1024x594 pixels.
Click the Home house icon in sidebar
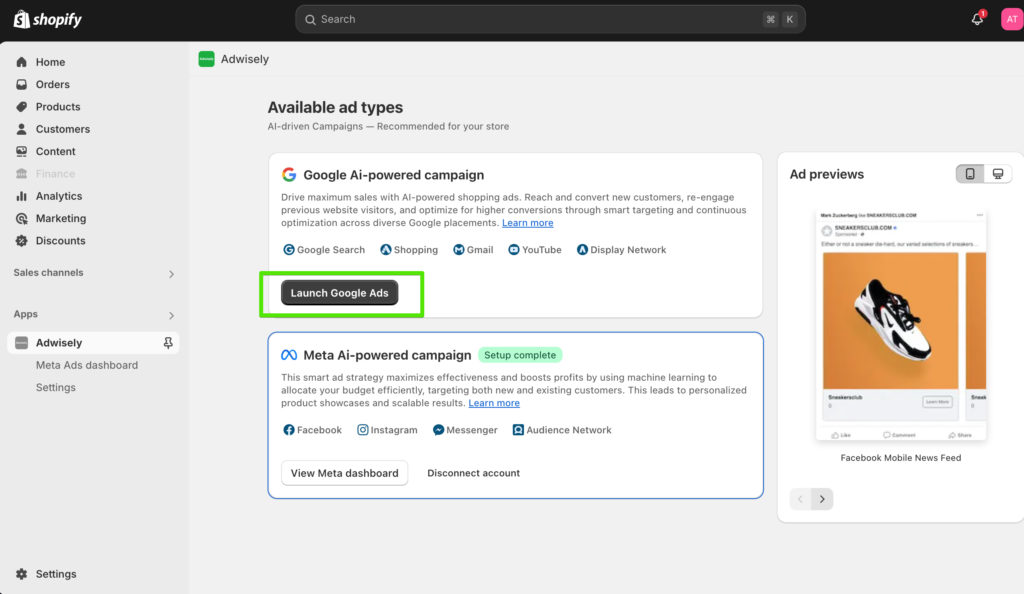point(22,62)
